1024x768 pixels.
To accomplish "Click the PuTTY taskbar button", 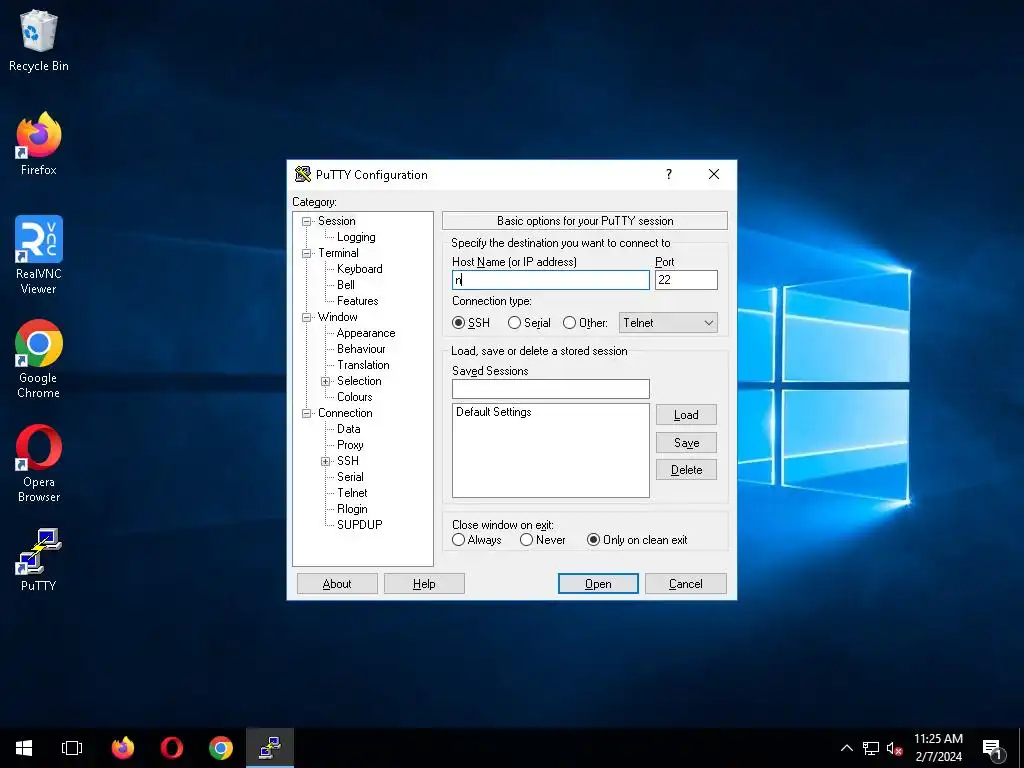I will click(270, 748).
